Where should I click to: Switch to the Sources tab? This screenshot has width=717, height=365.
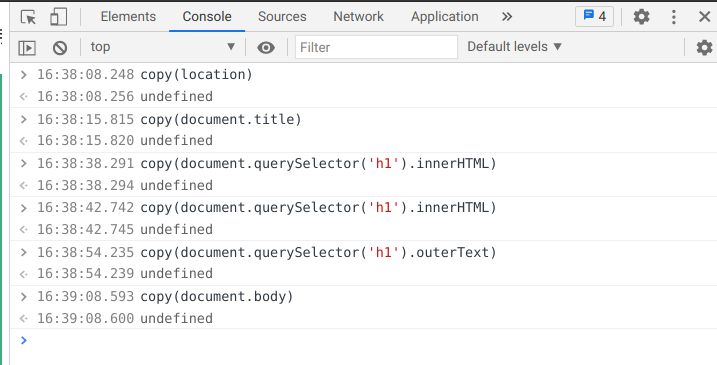[282, 17]
